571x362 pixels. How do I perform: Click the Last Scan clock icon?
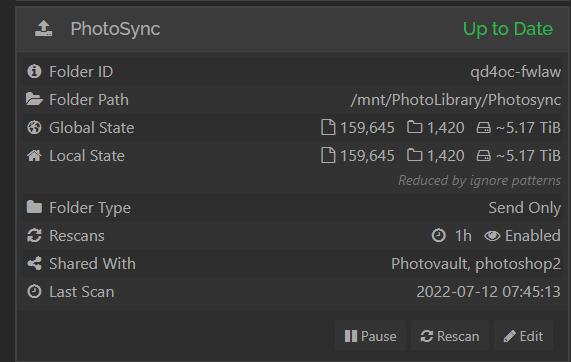[x=34, y=291]
